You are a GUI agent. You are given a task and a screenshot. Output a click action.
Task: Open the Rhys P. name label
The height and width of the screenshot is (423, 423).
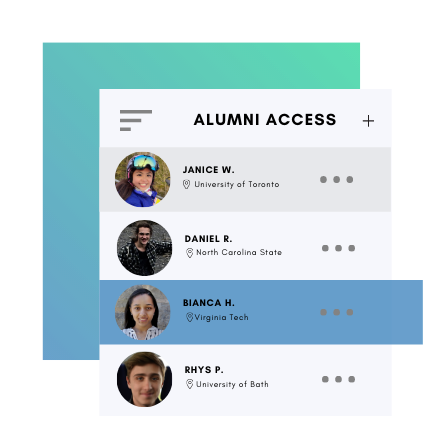tap(204, 370)
